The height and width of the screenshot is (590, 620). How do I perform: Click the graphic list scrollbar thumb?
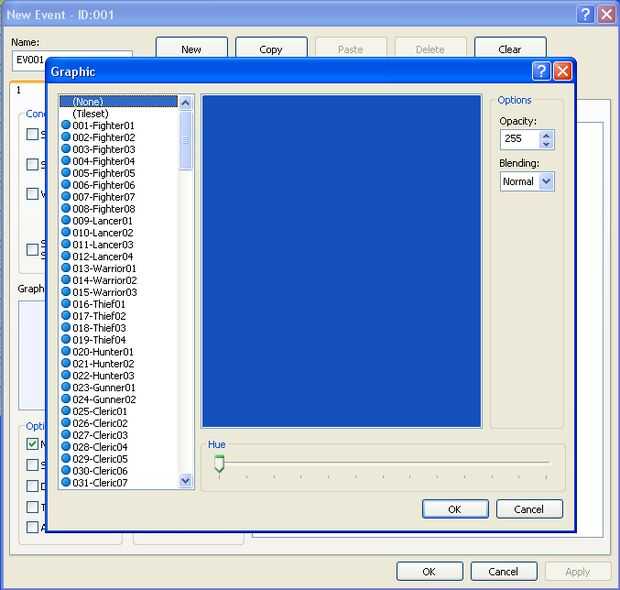point(185,140)
